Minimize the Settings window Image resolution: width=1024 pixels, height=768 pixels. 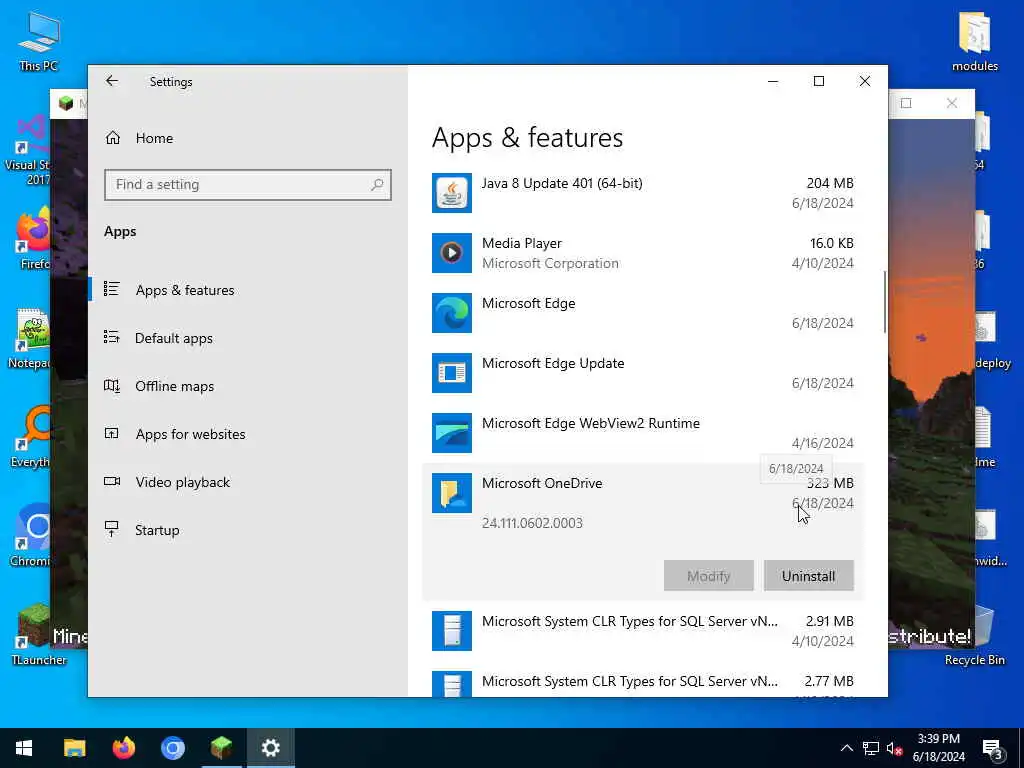[773, 81]
